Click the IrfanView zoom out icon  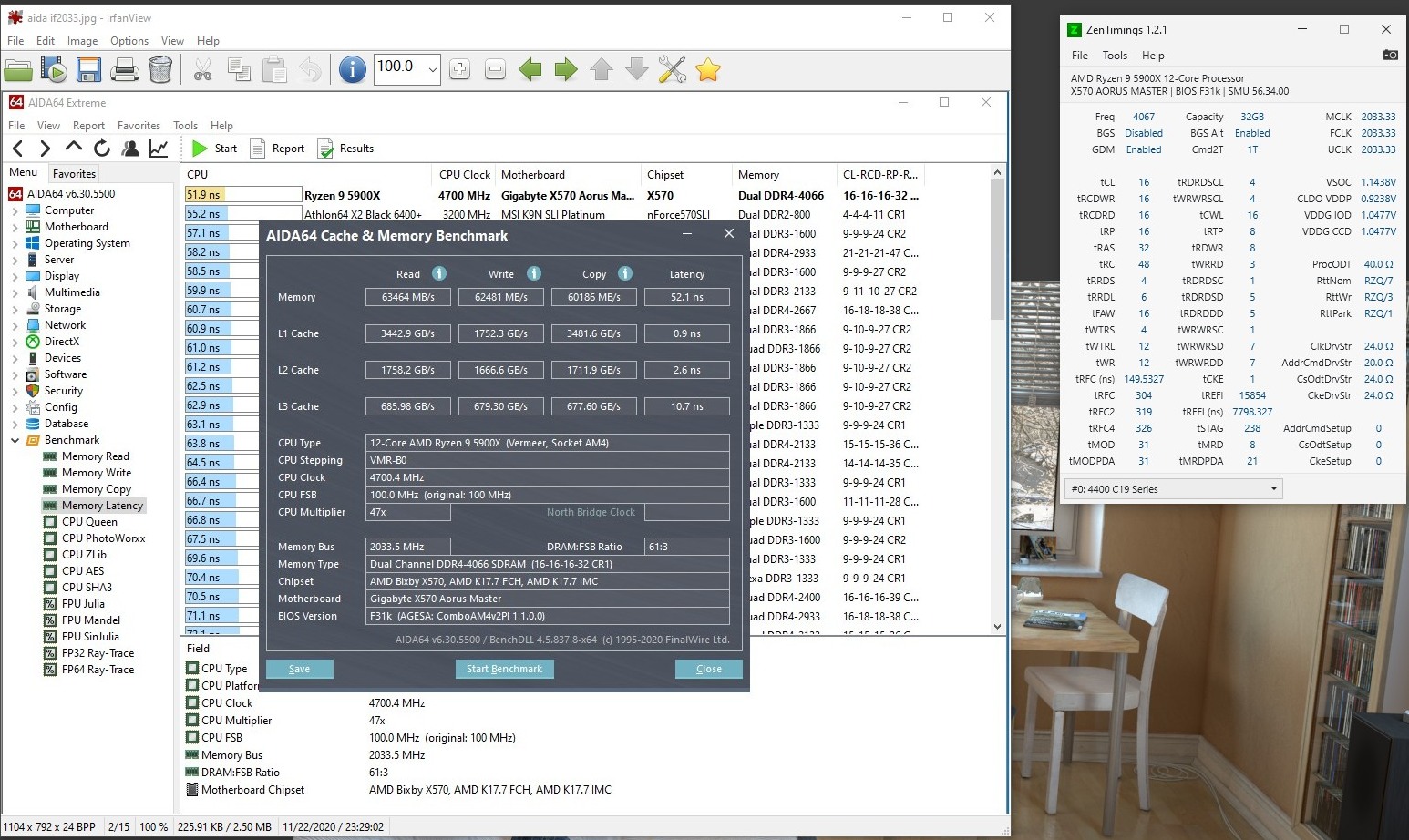click(495, 69)
